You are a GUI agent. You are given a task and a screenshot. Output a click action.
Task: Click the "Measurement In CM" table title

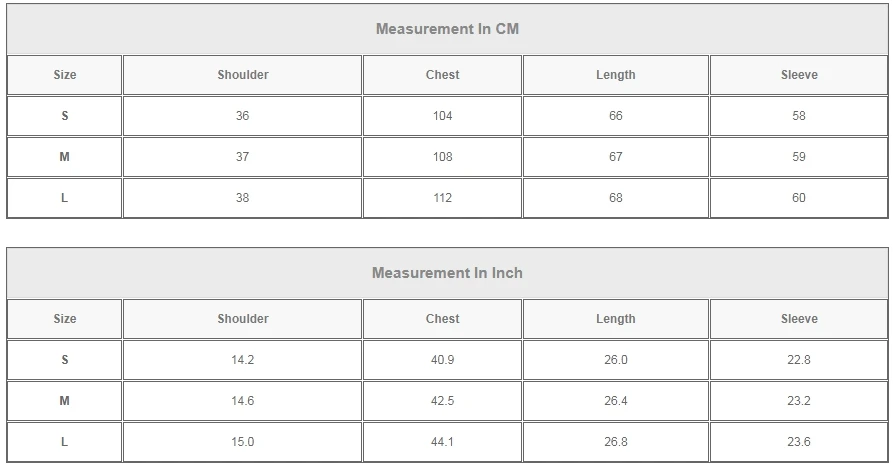[447, 29]
